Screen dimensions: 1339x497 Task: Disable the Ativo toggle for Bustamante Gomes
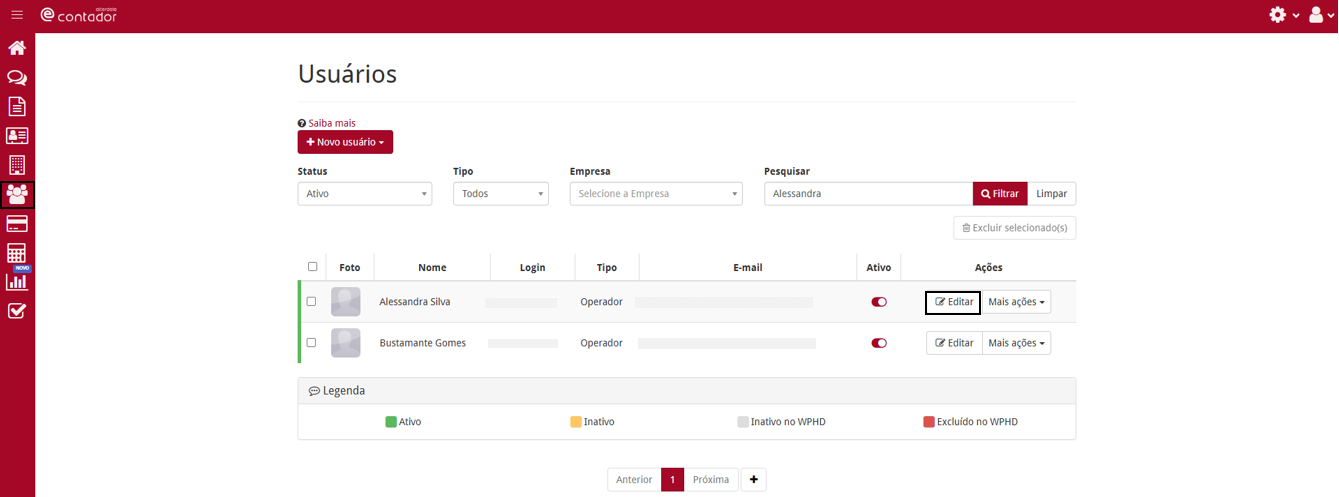[879, 343]
